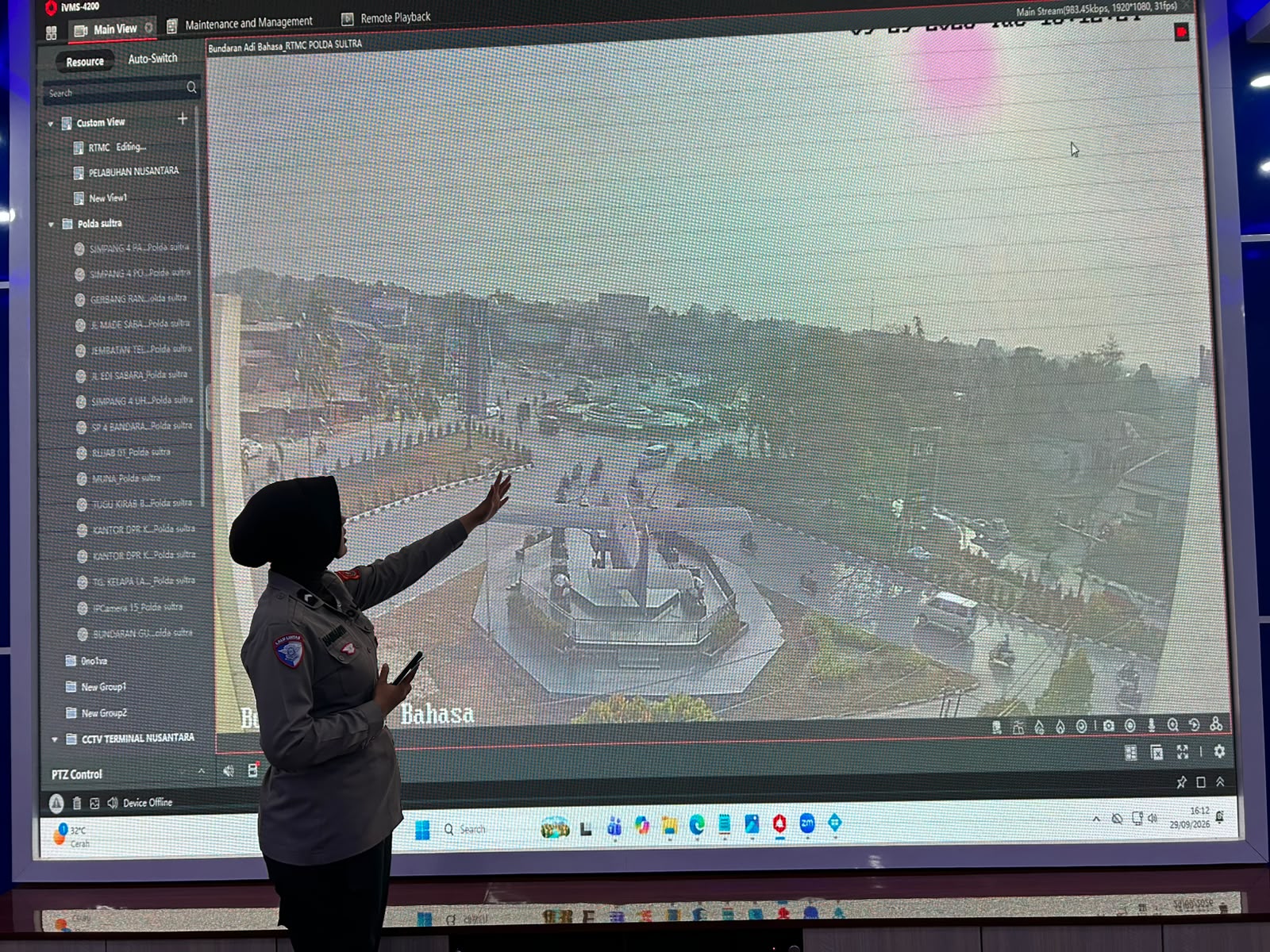Screen dimensions: 1270x952
Task: Click the red recording indicator on the video
Action: pos(1182,33)
